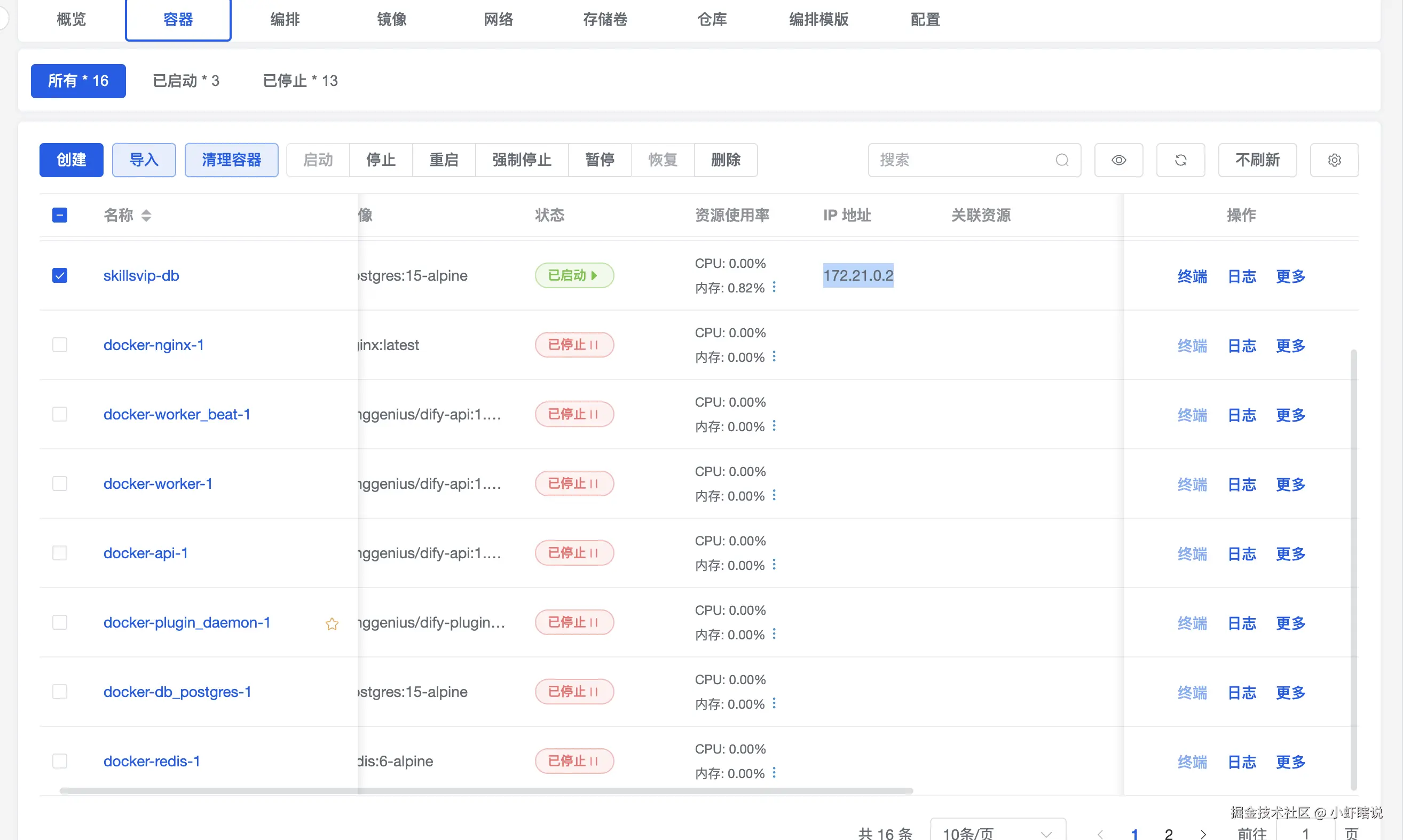Click the 清理容器 button

point(231,160)
